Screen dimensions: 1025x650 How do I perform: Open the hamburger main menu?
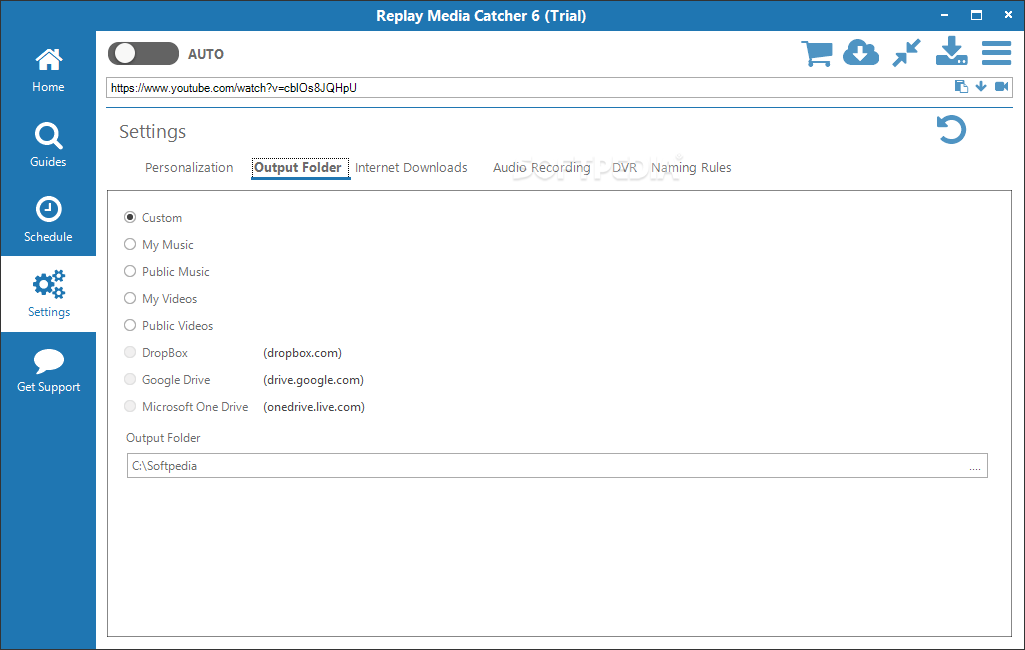coord(996,53)
